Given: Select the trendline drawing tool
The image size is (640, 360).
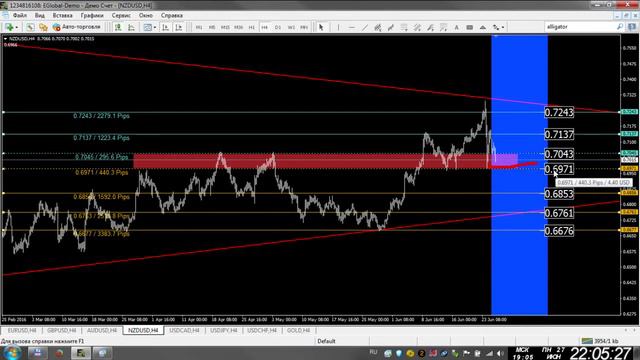Looking at the screenshot, I should [x=364, y=27].
